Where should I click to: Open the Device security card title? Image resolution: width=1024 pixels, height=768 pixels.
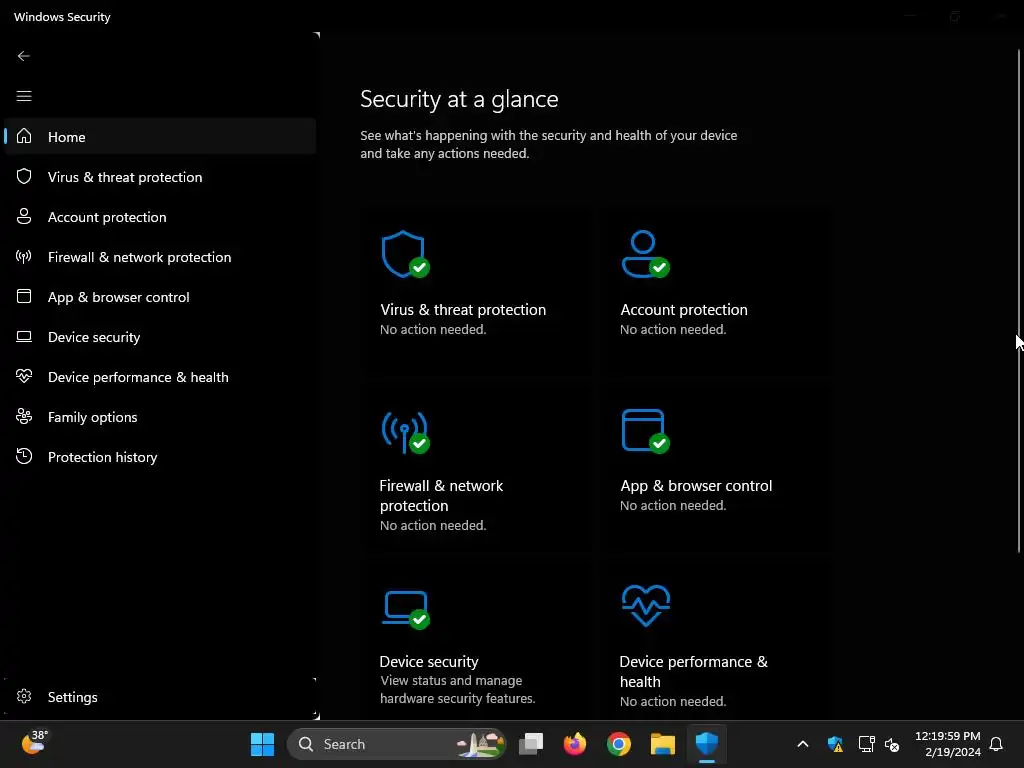[429, 662]
